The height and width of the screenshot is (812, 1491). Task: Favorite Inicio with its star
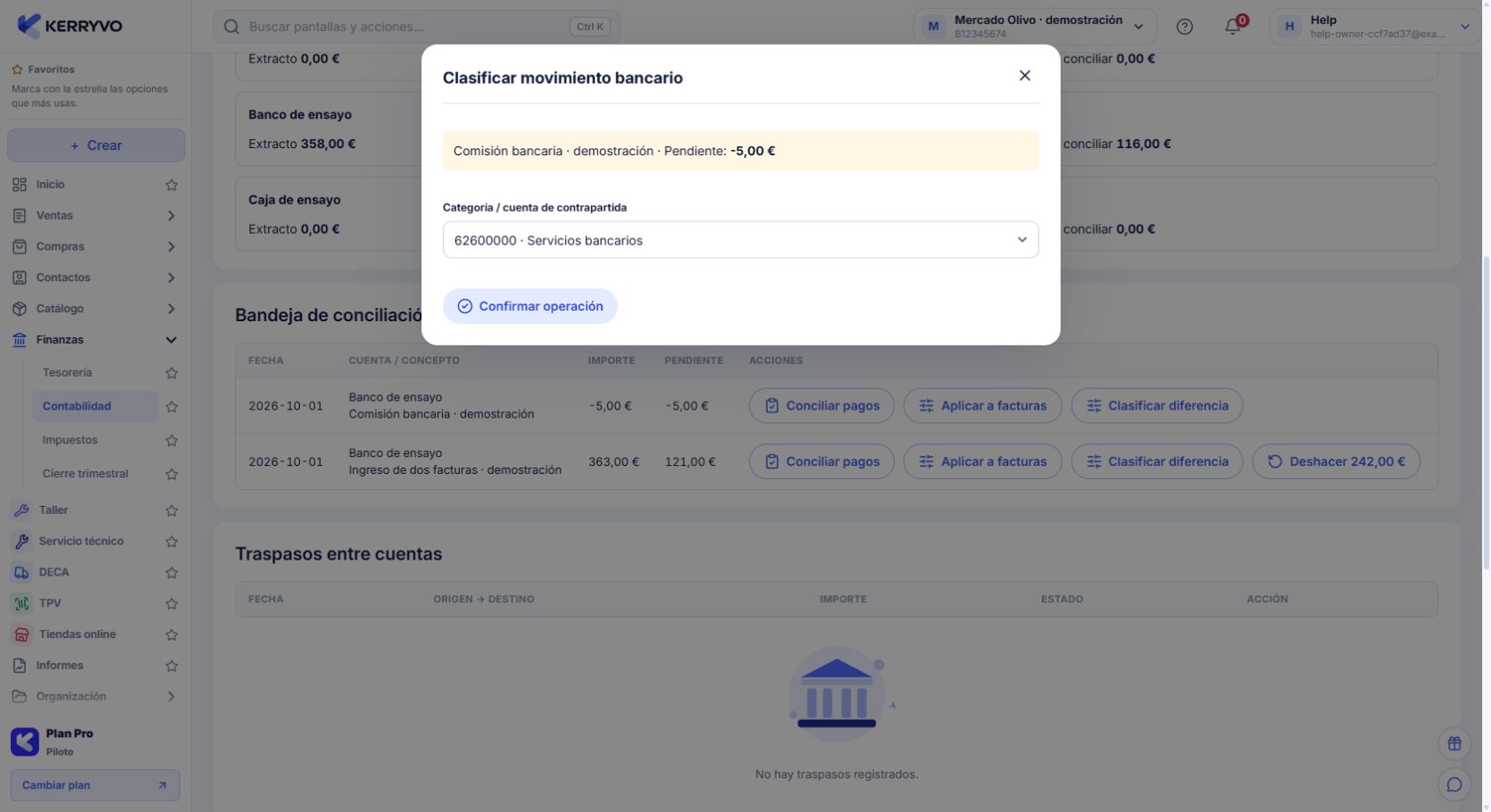pos(171,185)
